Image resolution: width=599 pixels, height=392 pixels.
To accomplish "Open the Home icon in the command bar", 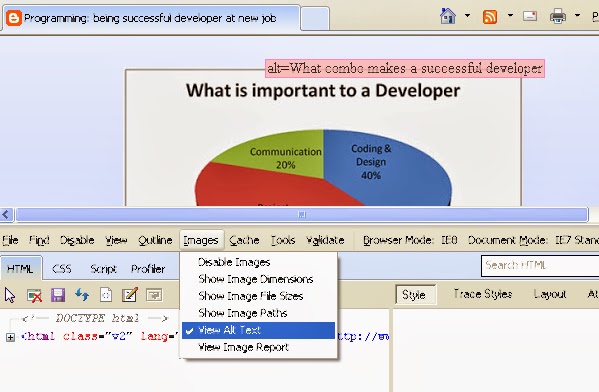I will 448,16.
